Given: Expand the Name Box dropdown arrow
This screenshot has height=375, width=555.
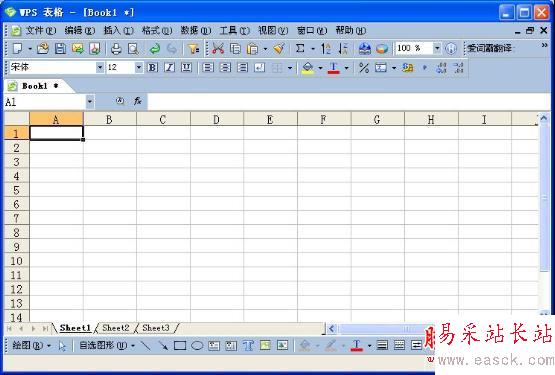Looking at the screenshot, I should coord(90,102).
